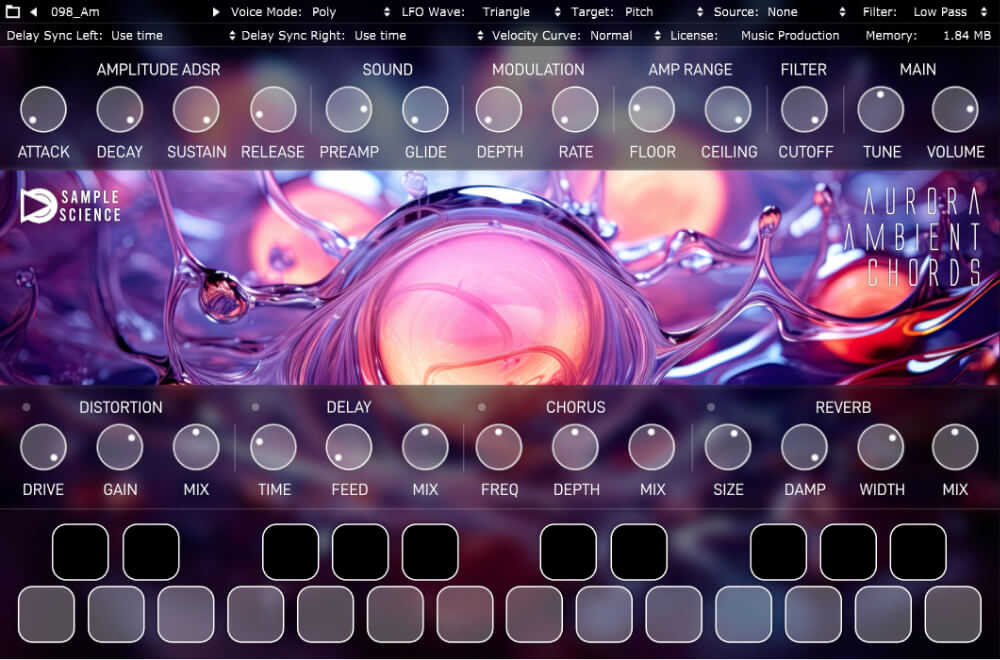Play the second black key pad

point(151,552)
